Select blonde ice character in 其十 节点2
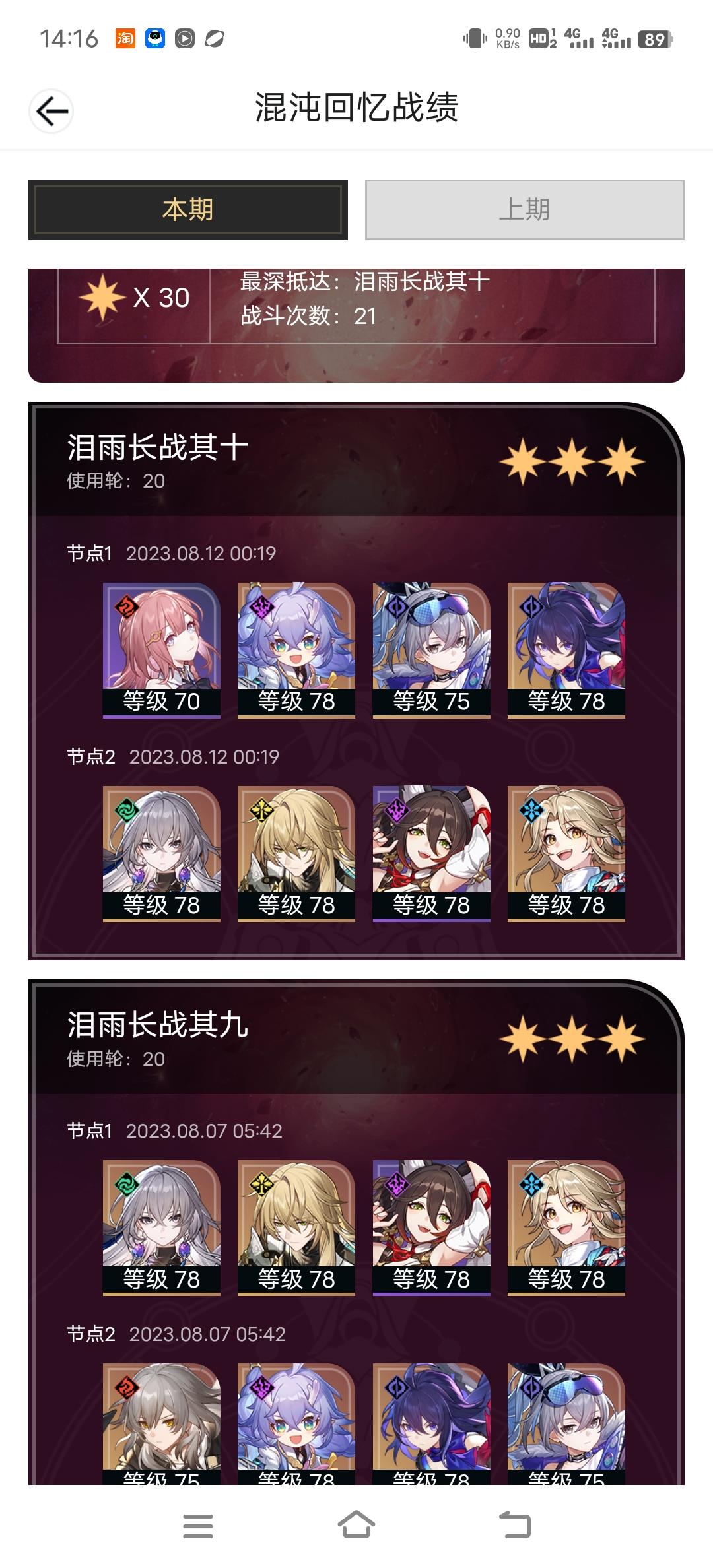The height and width of the screenshot is (1568, 713). (x=566, y=853)
